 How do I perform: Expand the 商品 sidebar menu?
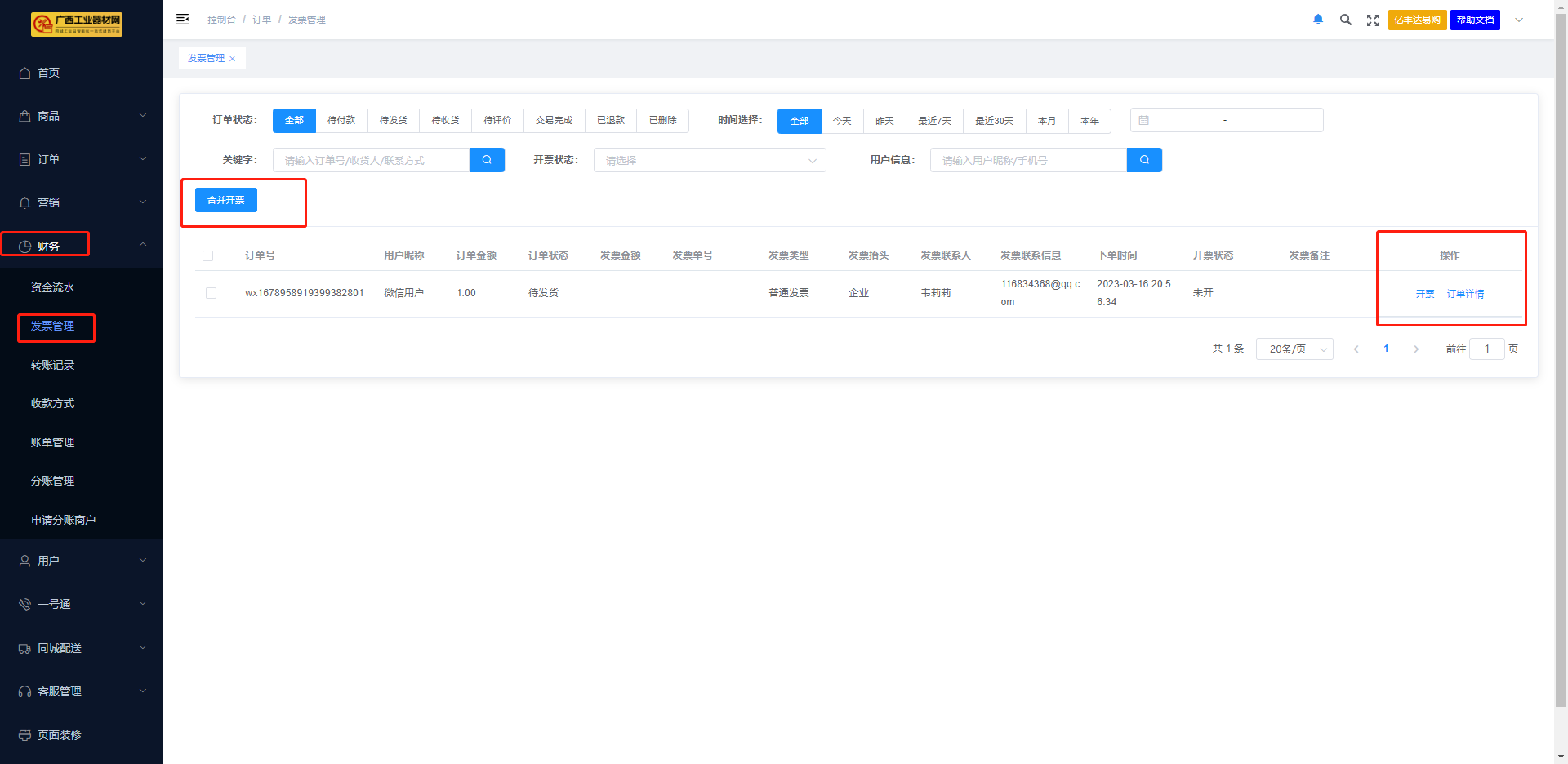coord(82,116)
